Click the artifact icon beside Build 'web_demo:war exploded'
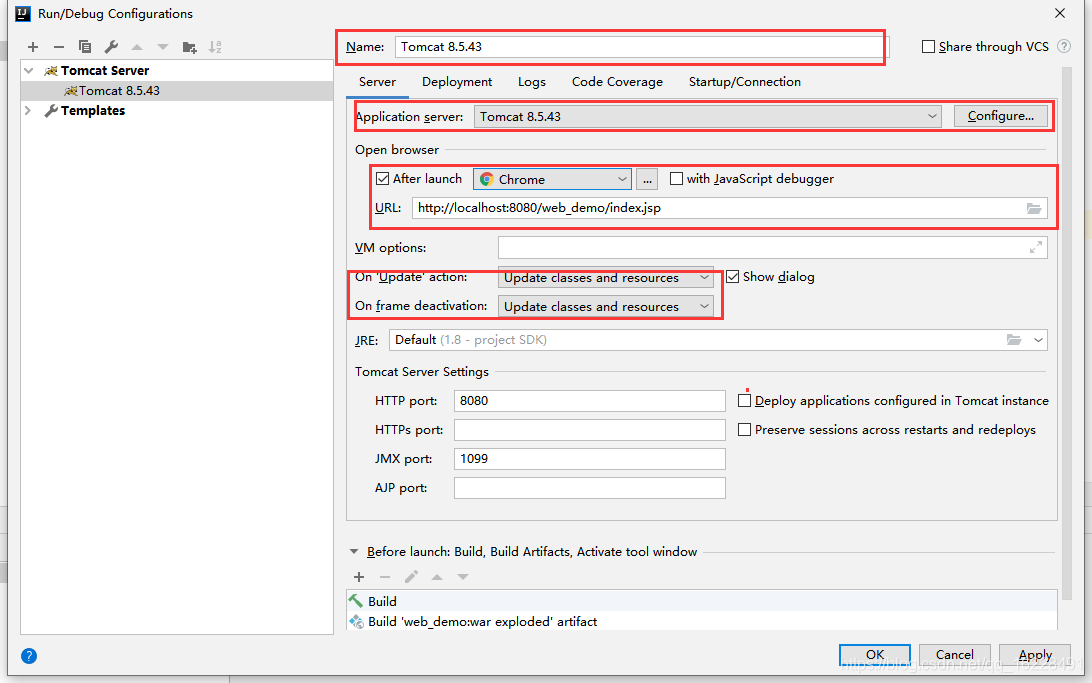This screenshot has height=683, width=1092. [x=357, y=621]
